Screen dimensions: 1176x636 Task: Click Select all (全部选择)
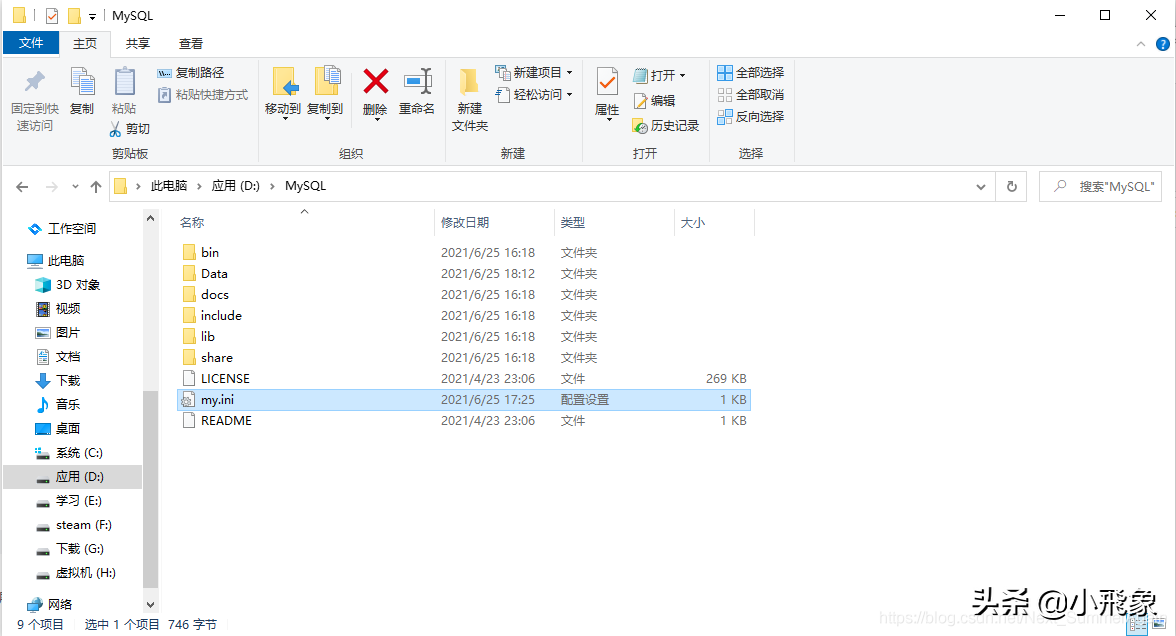click(x=751, y=73)
